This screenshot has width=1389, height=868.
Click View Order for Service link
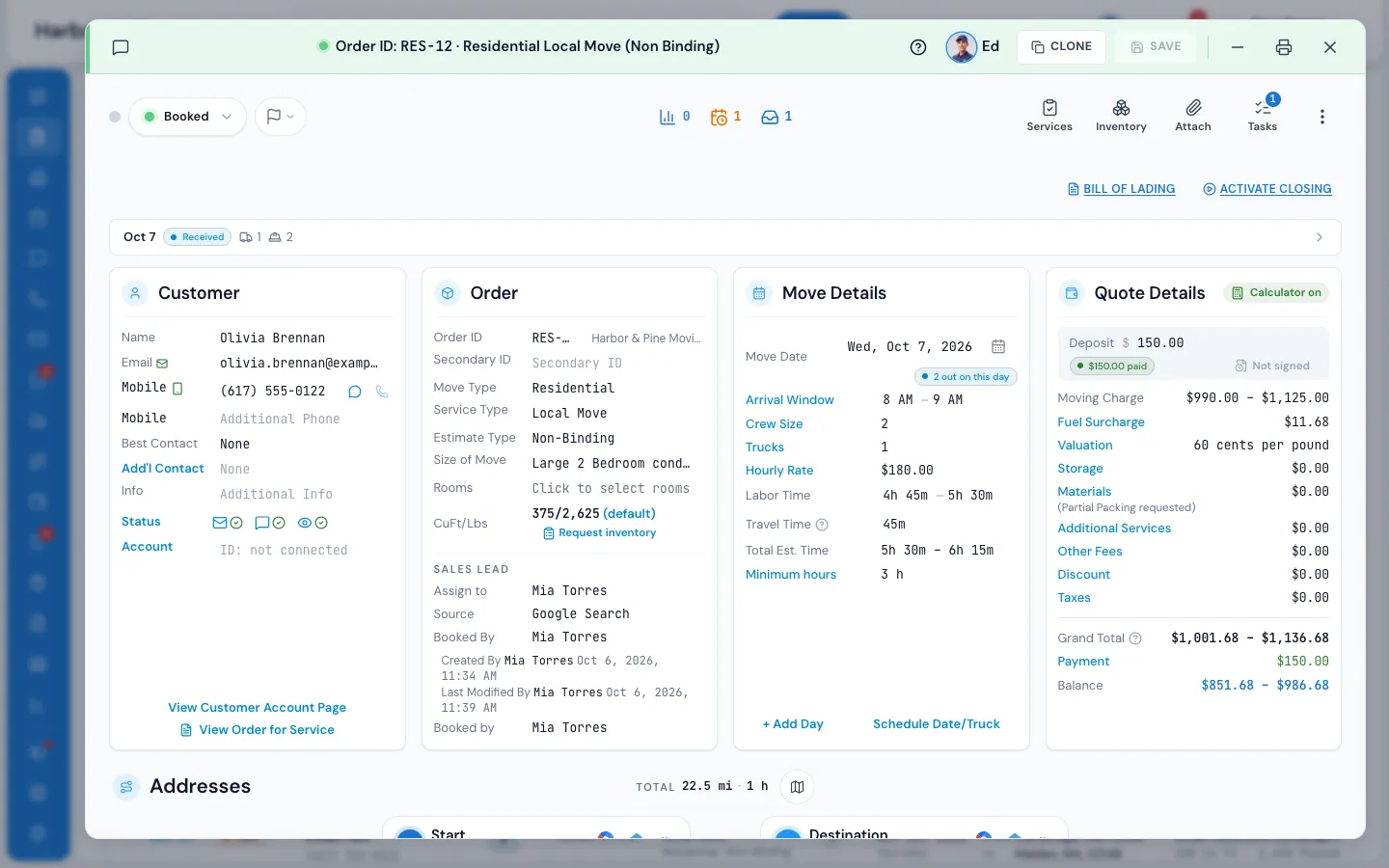[258, 730]
